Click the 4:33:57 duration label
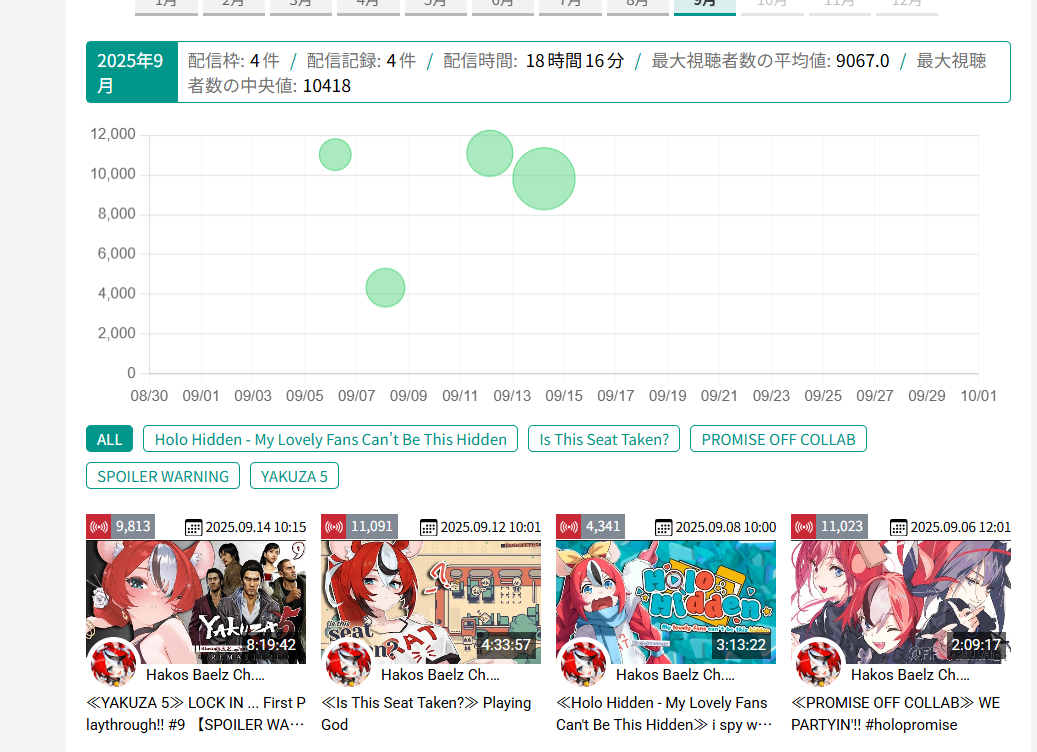This screenshot has height=752, width=1037. click(506, 644)
